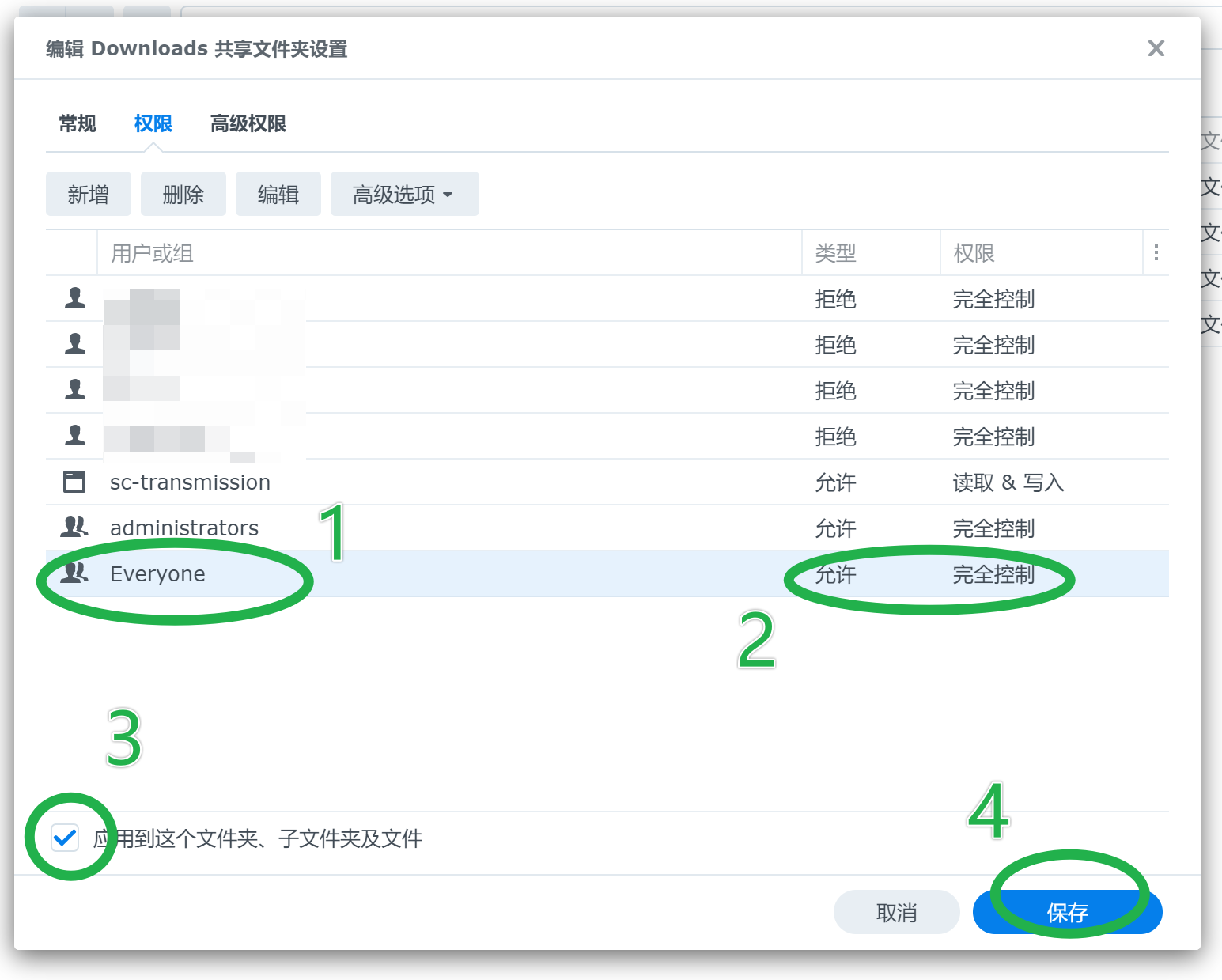
Task: Sort by 用户或组 column header
Action: (x=152, y=253)
